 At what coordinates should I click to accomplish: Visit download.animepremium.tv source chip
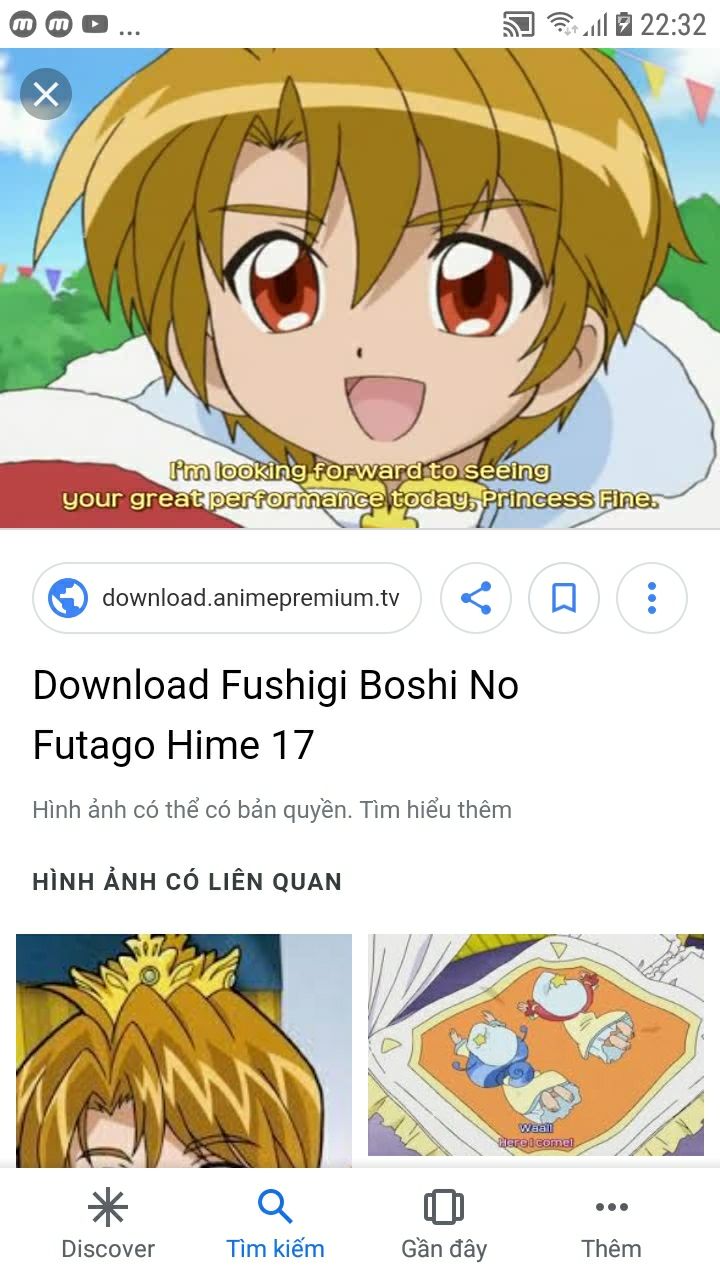[227, 599]
